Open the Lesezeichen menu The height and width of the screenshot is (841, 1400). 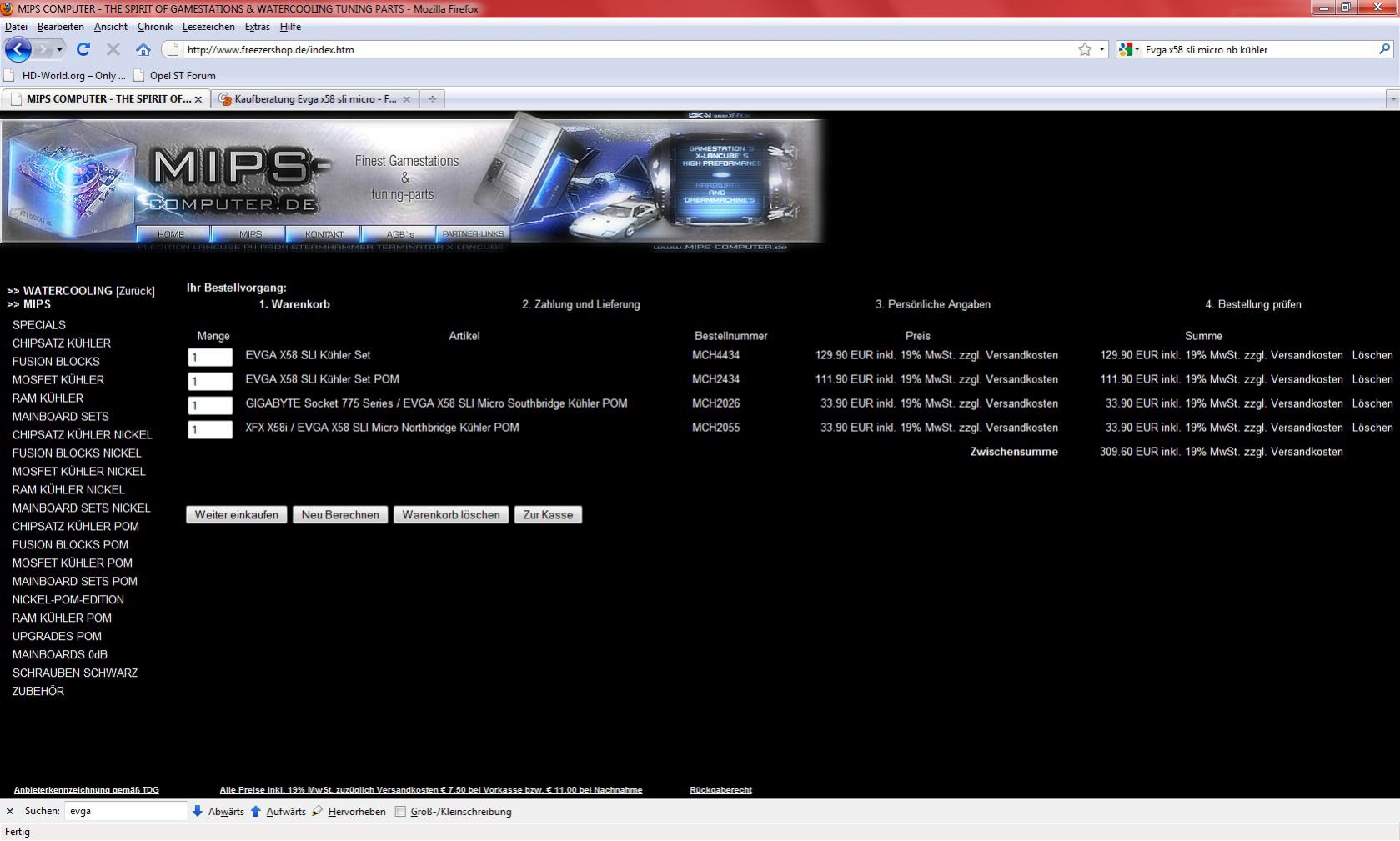coord(208,27)
